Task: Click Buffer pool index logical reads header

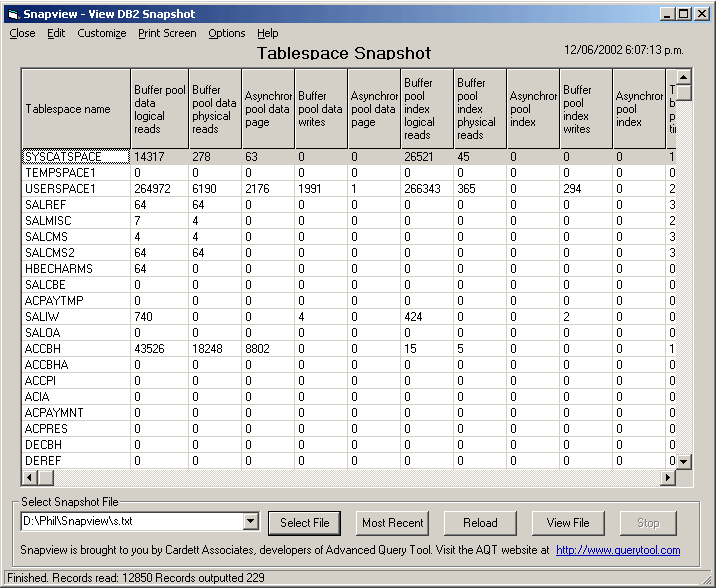Action: click(427, 109)
